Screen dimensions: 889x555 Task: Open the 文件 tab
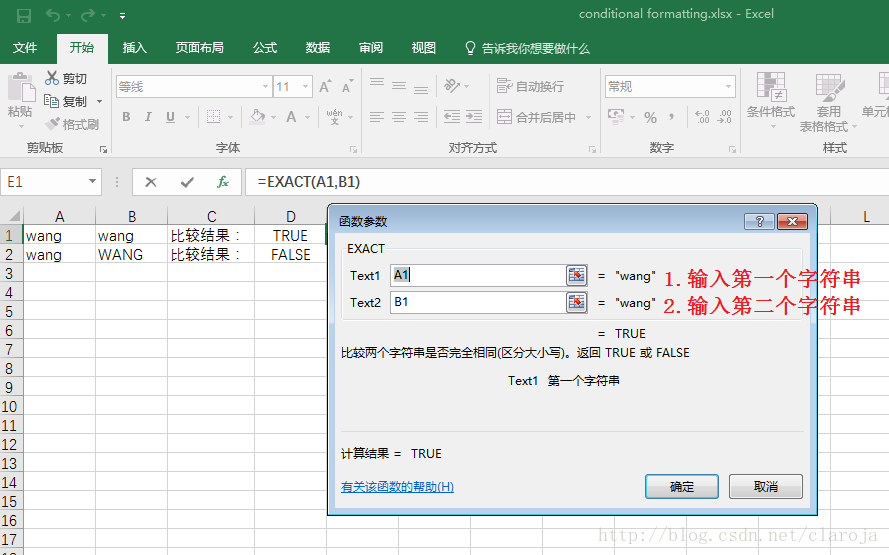coord(25,48)
